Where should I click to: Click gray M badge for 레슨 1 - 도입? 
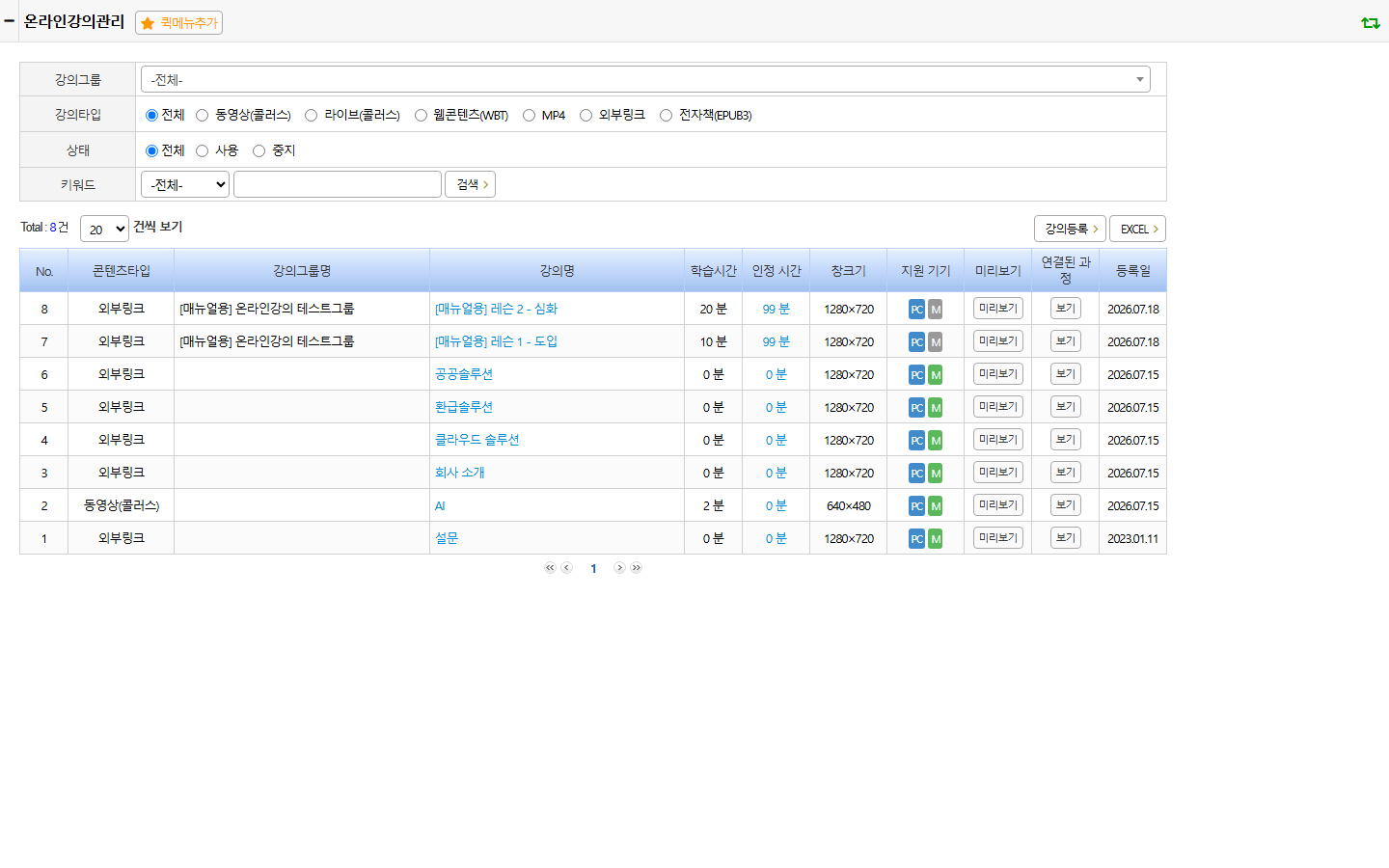point(936,342)
